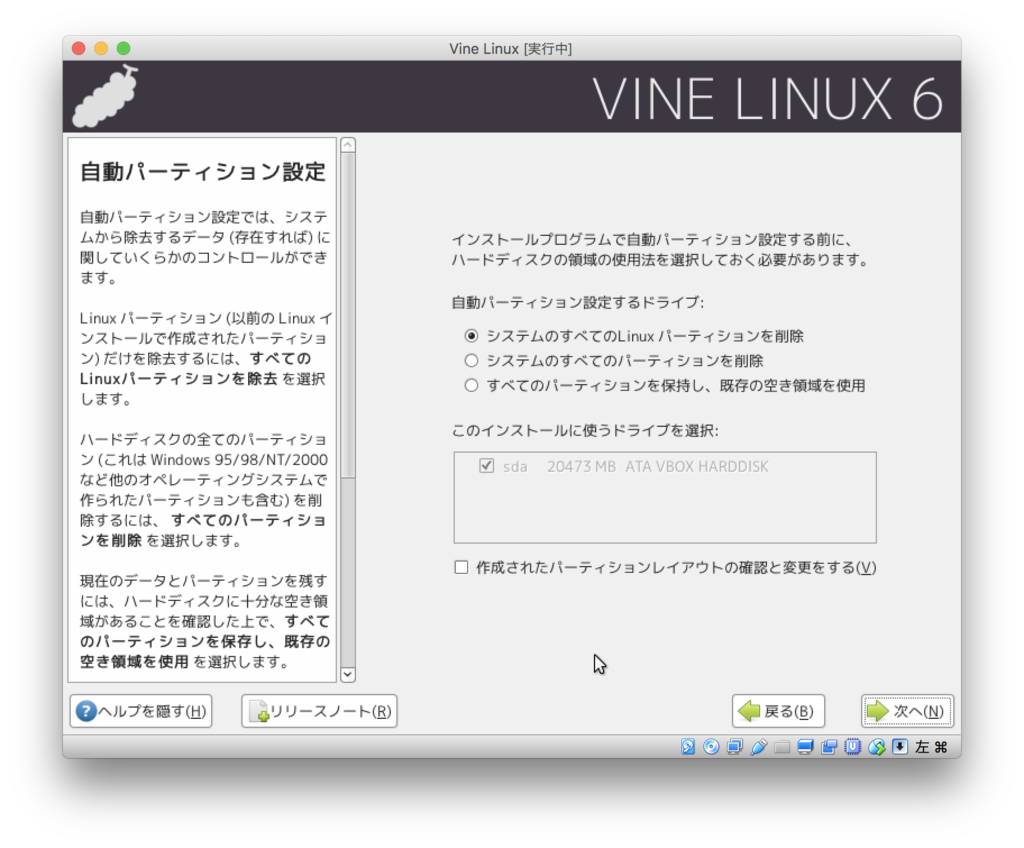The image size is (1024, 848).
Task: Close the Vine Linux VM window
Action: point(79,48)
